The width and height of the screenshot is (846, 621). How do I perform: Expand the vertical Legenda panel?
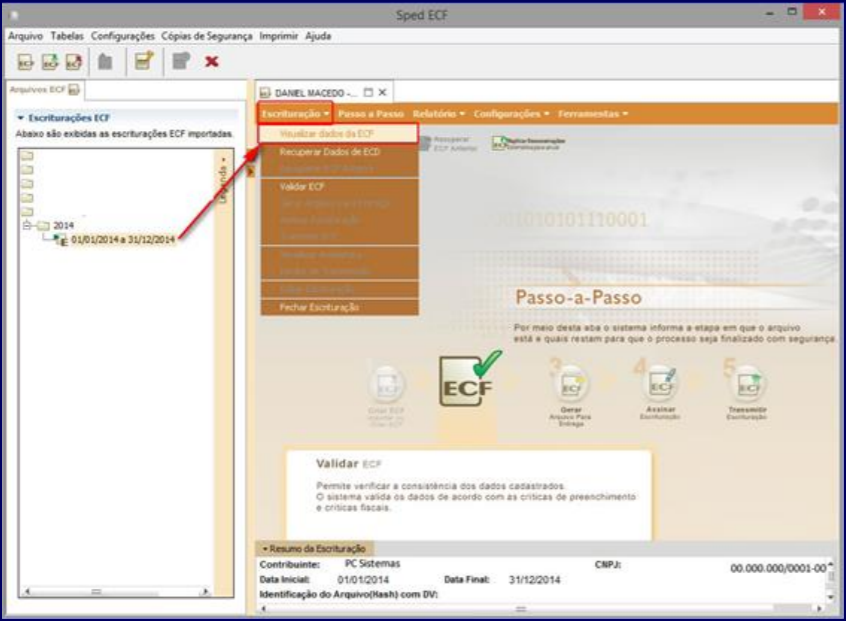pos(223,180)
